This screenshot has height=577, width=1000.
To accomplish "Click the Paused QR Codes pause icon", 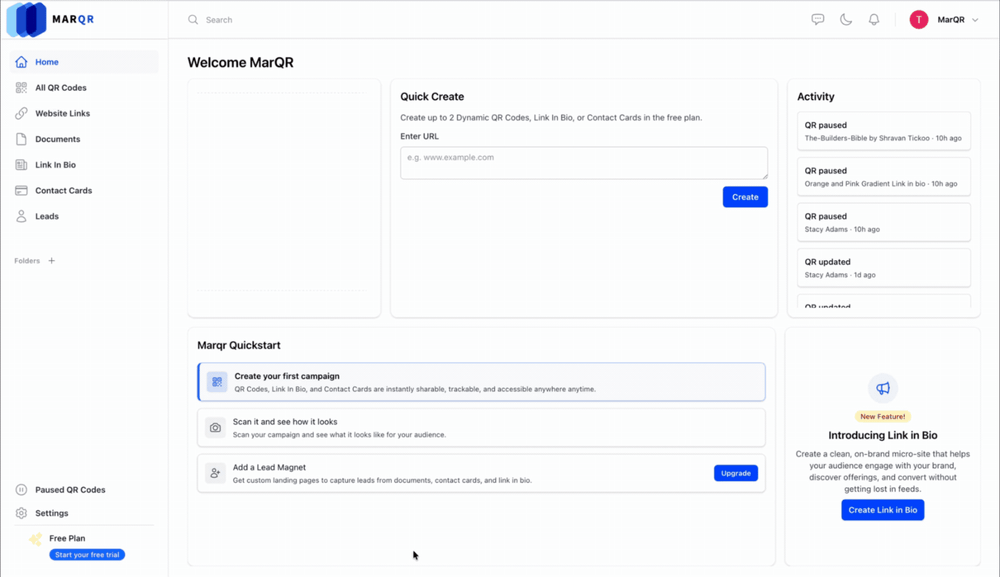I will [x=21, y=490].
